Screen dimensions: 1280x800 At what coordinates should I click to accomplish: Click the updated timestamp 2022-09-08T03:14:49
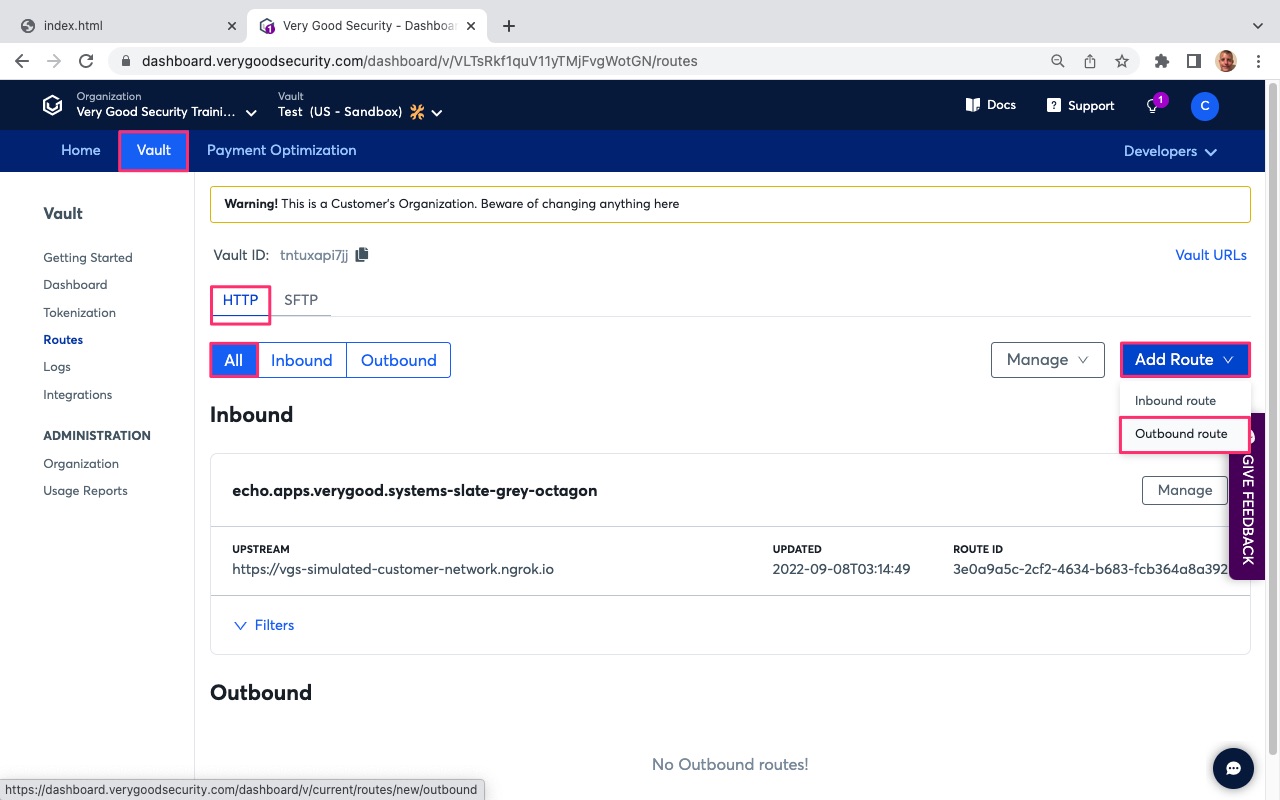point(841,569)
